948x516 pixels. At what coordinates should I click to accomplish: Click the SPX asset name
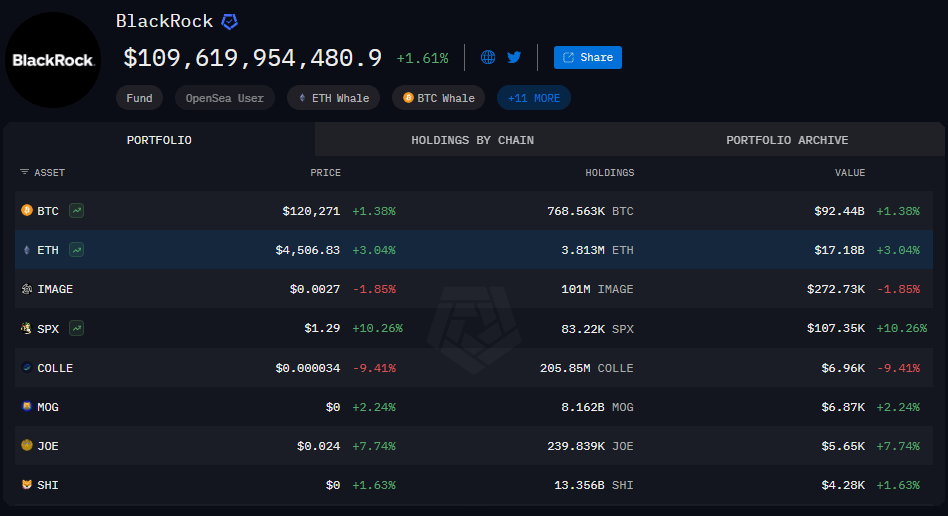(x=48, y=329)
